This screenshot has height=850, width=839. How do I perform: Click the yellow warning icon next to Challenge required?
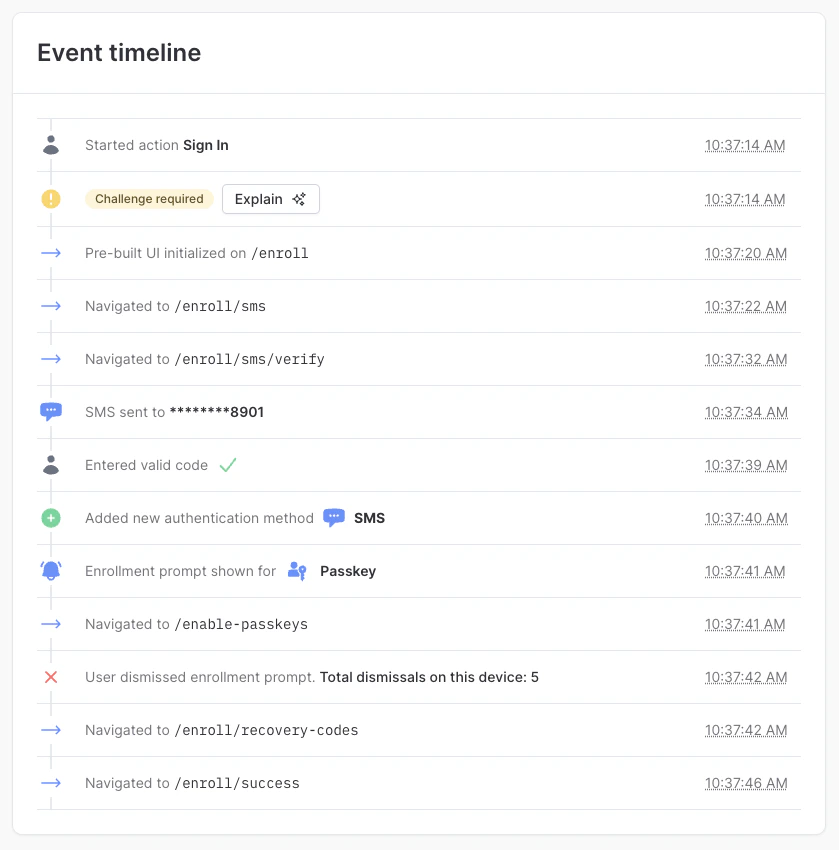point(51,199)
